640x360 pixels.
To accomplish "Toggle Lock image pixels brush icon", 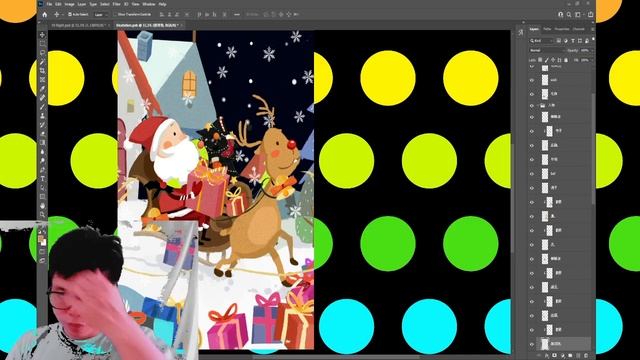I will (x=547, y=60).
